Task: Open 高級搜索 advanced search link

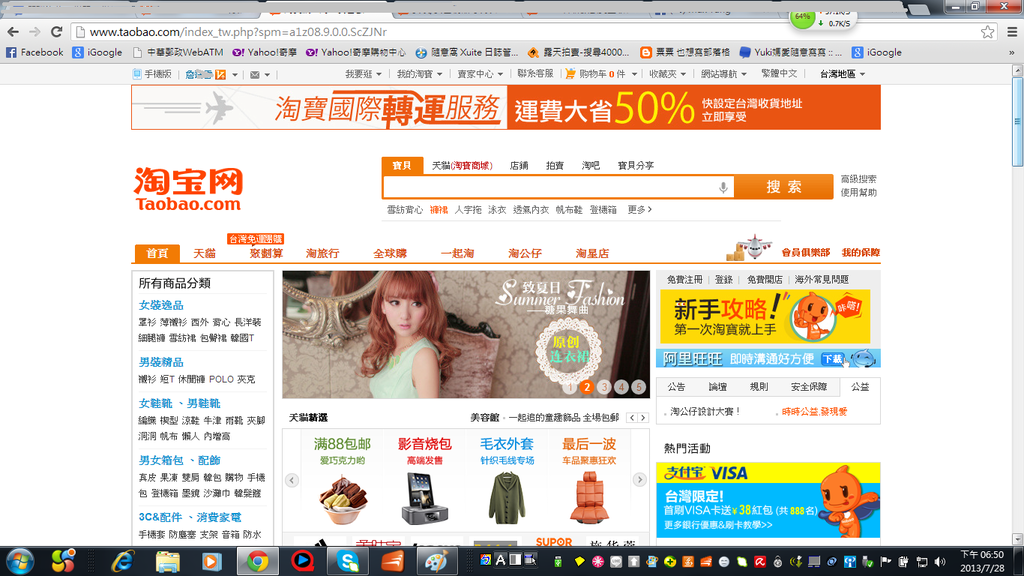Action: tap(858, 179)
